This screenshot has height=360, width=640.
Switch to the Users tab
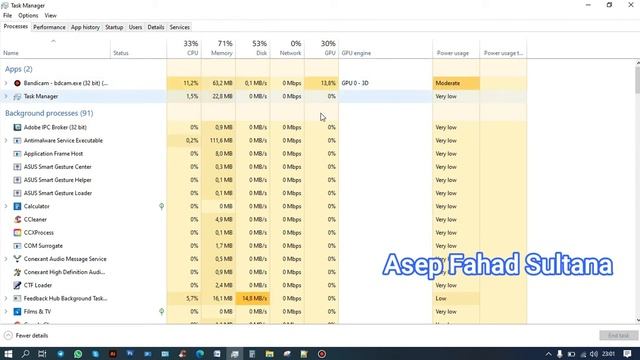pyautogui.click(x=135, y=27)
